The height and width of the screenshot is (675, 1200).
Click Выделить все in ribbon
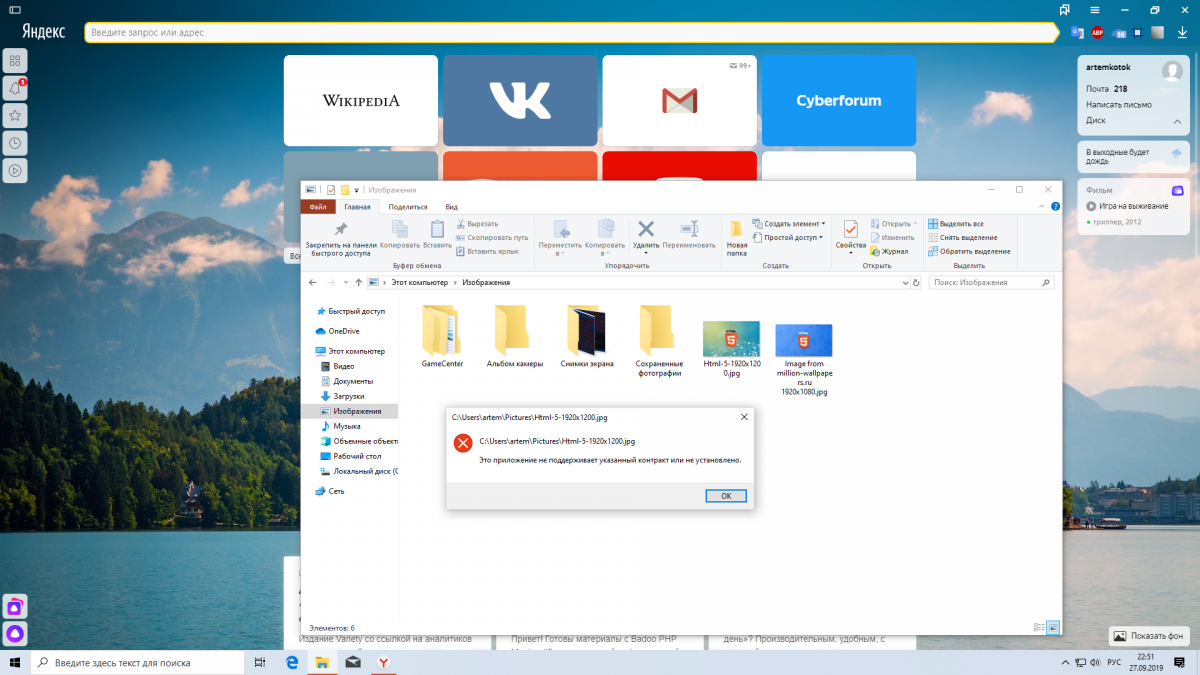tap(956, 224)
